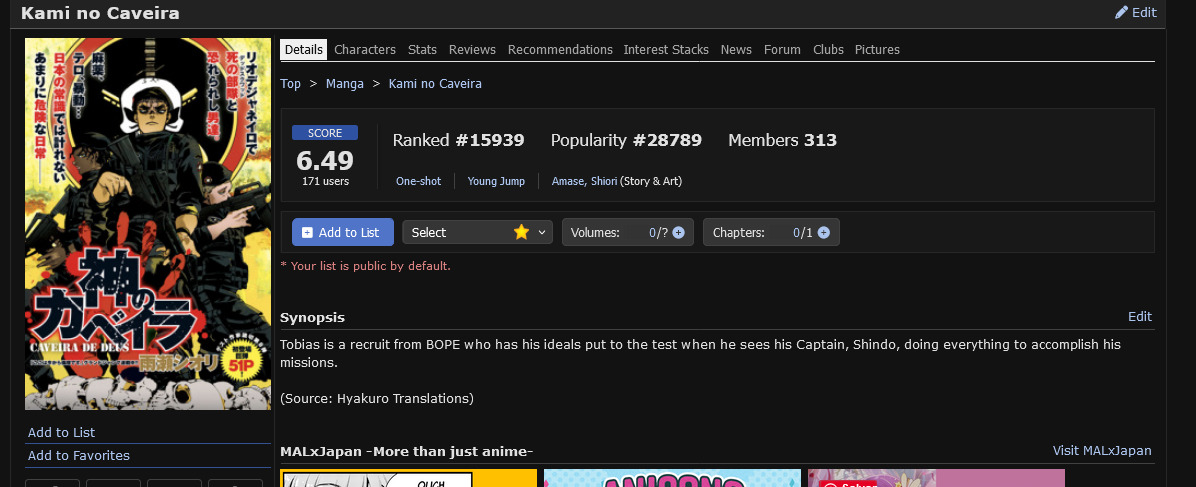Open the Reviews tab
This screenshot has width=1196, height=487.
[472, 50]
